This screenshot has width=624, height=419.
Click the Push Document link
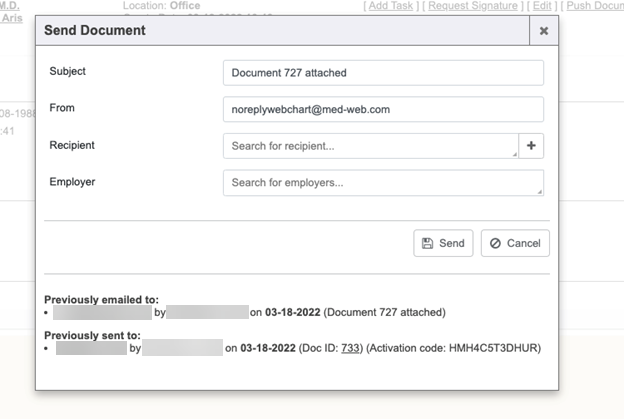pyautogui.click(x=594, y=6)
